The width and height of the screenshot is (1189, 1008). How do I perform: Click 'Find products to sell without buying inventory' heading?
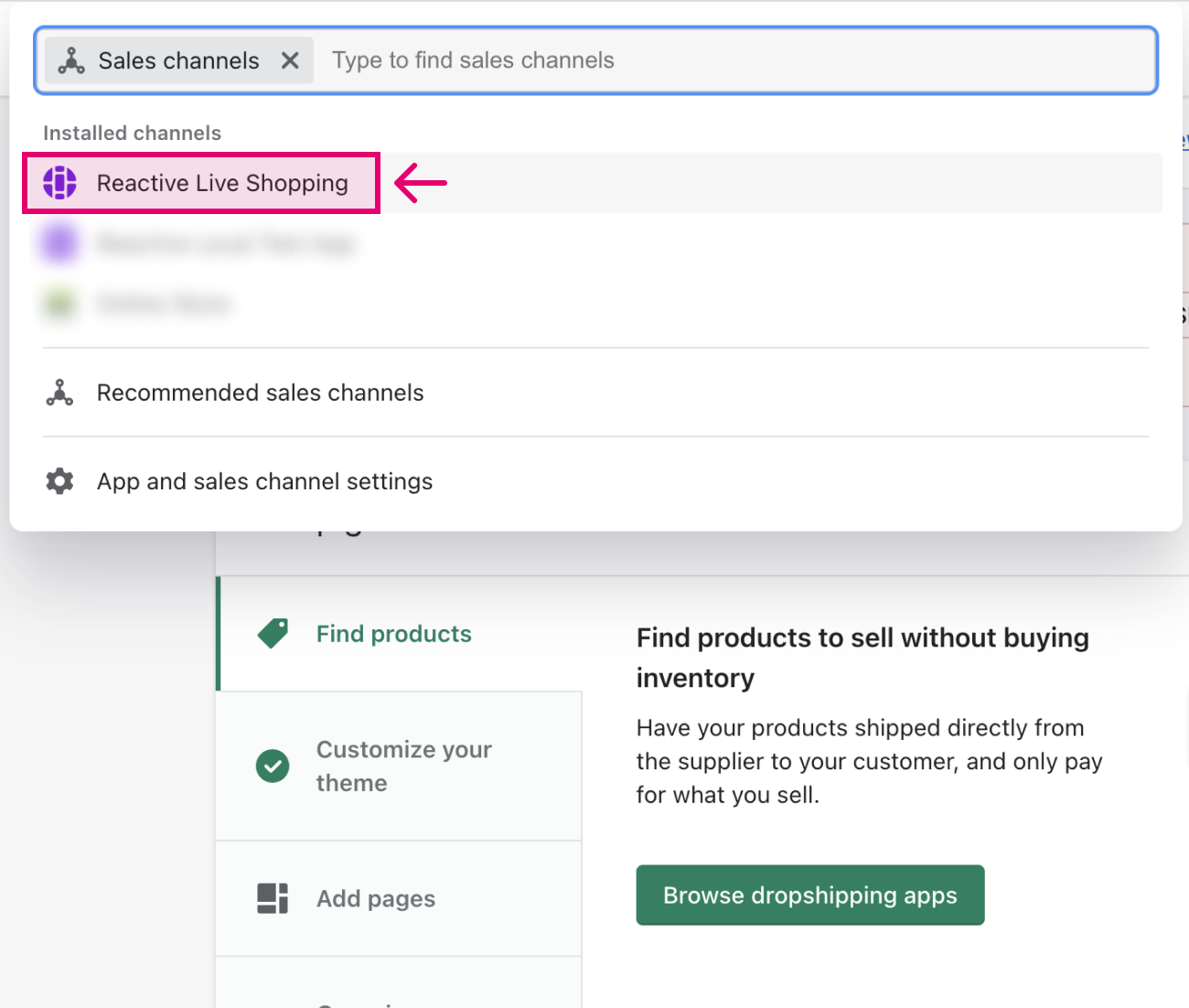click(x=862, y=658)
